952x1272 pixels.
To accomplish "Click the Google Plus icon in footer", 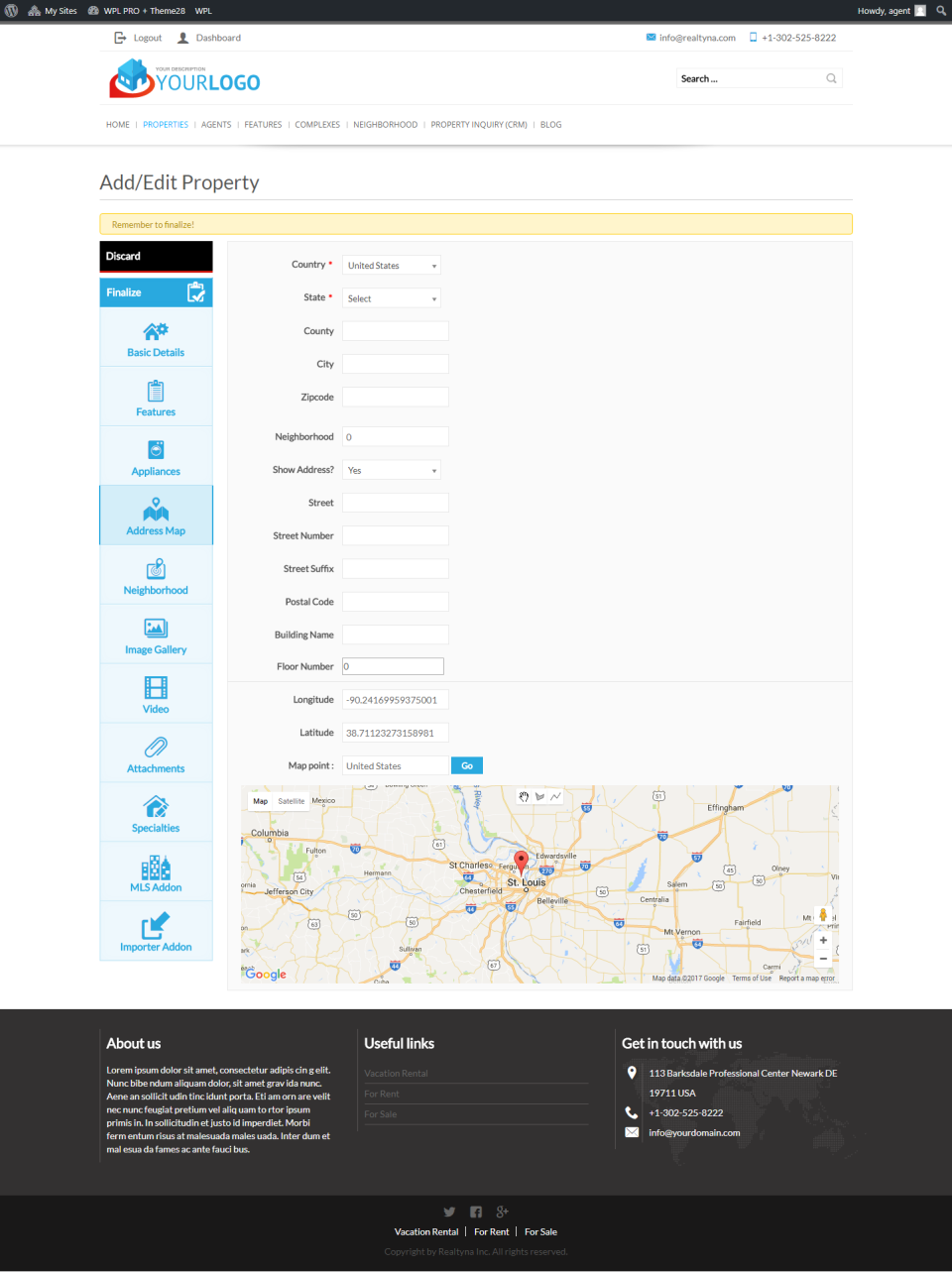I will [503, 1212].
